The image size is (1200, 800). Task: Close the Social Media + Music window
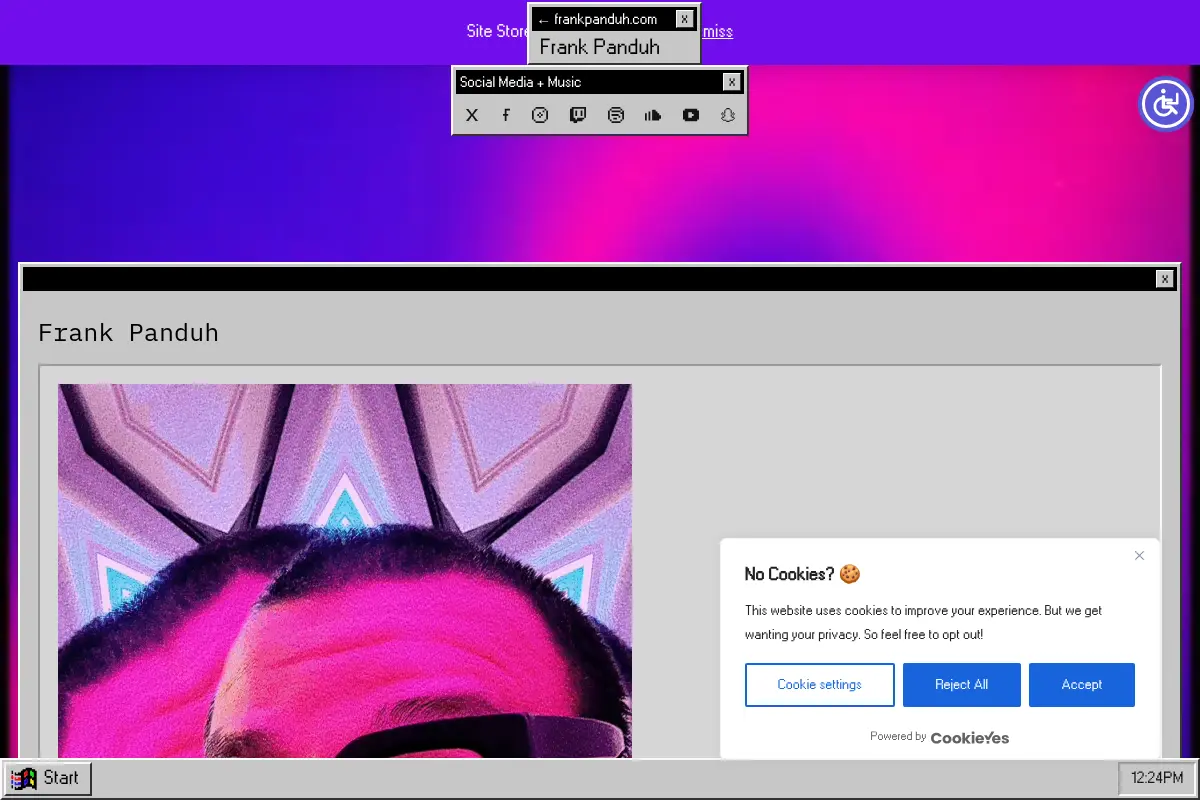732,82
